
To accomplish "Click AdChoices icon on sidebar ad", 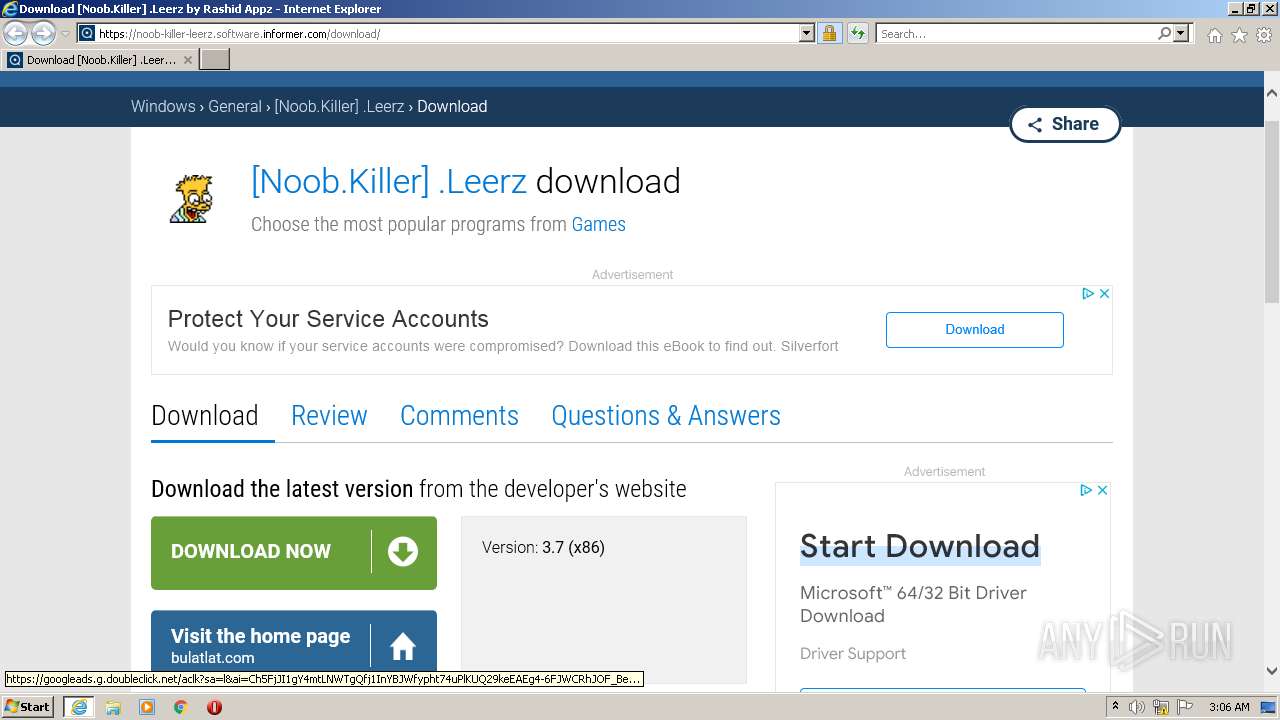I will pos(1086,490).
